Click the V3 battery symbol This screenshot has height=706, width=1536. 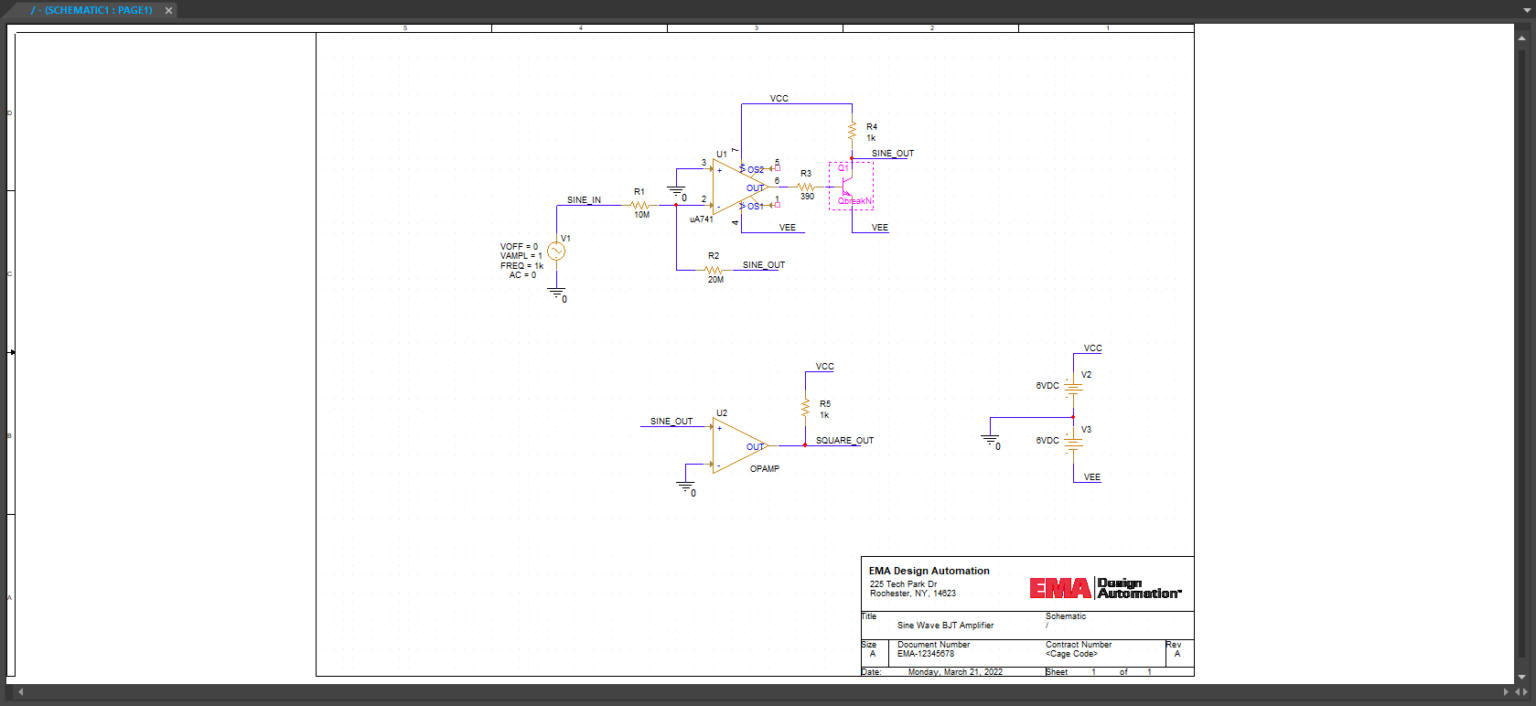click(1073, 444)
